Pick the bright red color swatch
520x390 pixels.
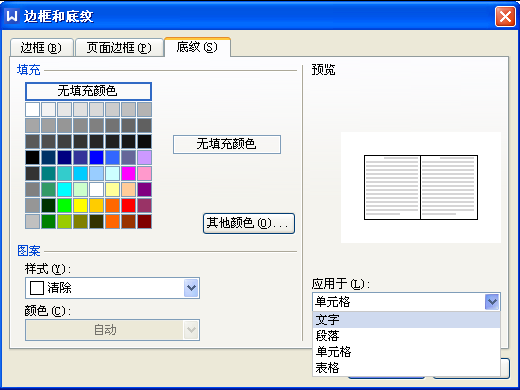point(128,205)
